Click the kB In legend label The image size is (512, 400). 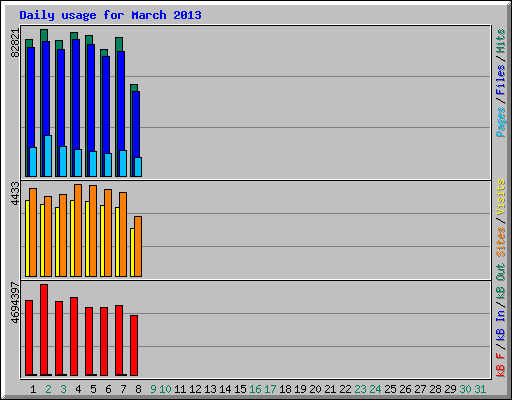pos(500,325)
